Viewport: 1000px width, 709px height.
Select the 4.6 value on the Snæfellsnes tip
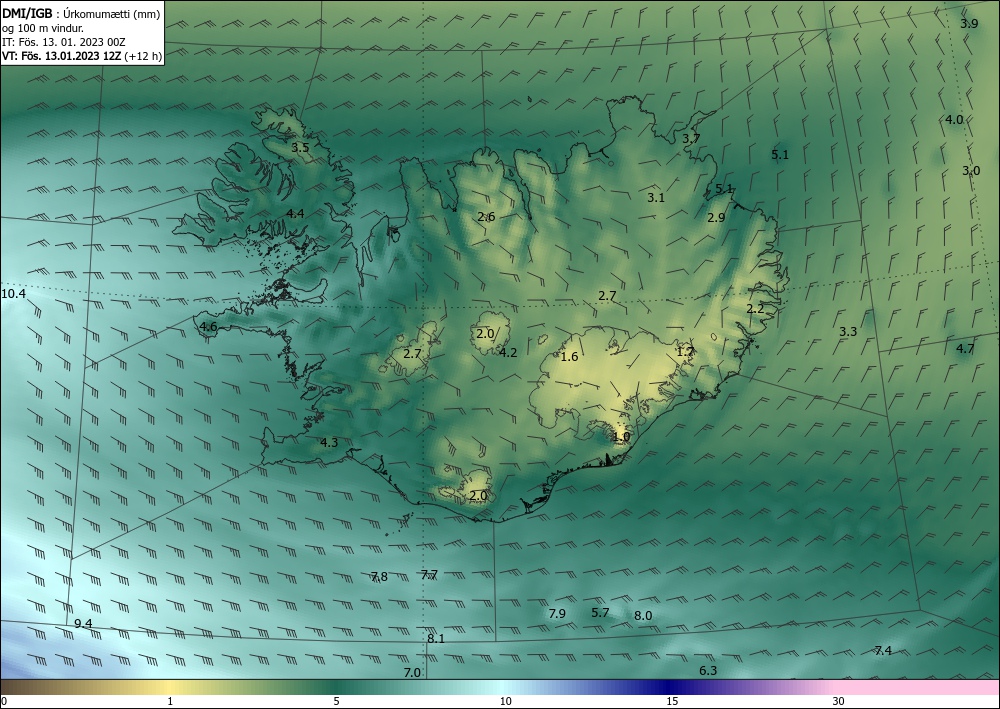[209, 327]
